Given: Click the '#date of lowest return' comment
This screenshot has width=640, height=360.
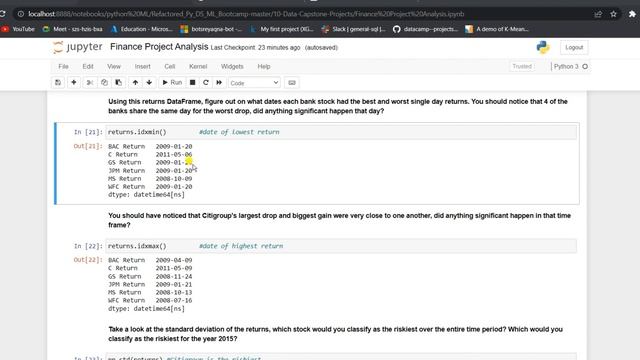Looking at the screenshot, I should 239,132.
